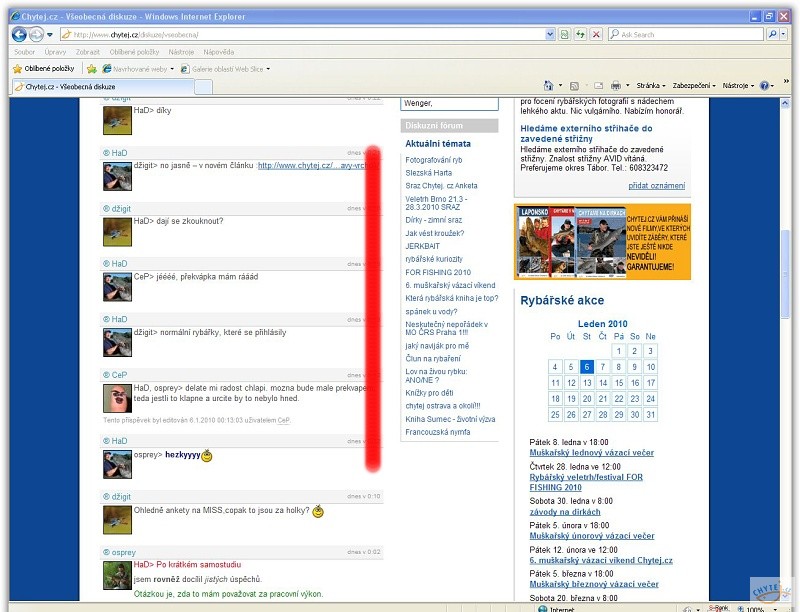800x612 pixels.
Task: Click osprey's avatar beside 'Po krátkém samostudiu'
Action: point(117,576)
